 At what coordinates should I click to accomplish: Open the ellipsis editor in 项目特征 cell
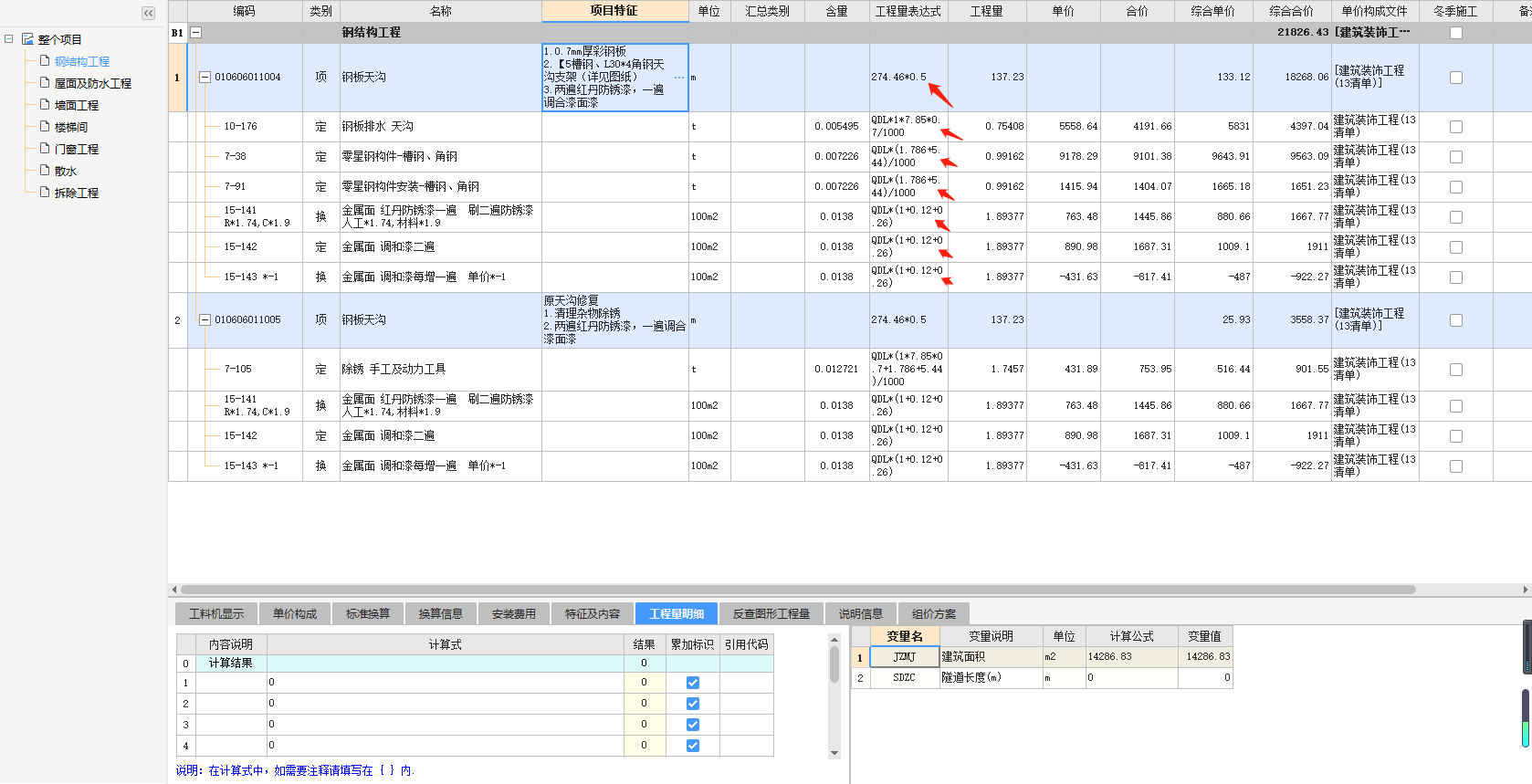679,78
